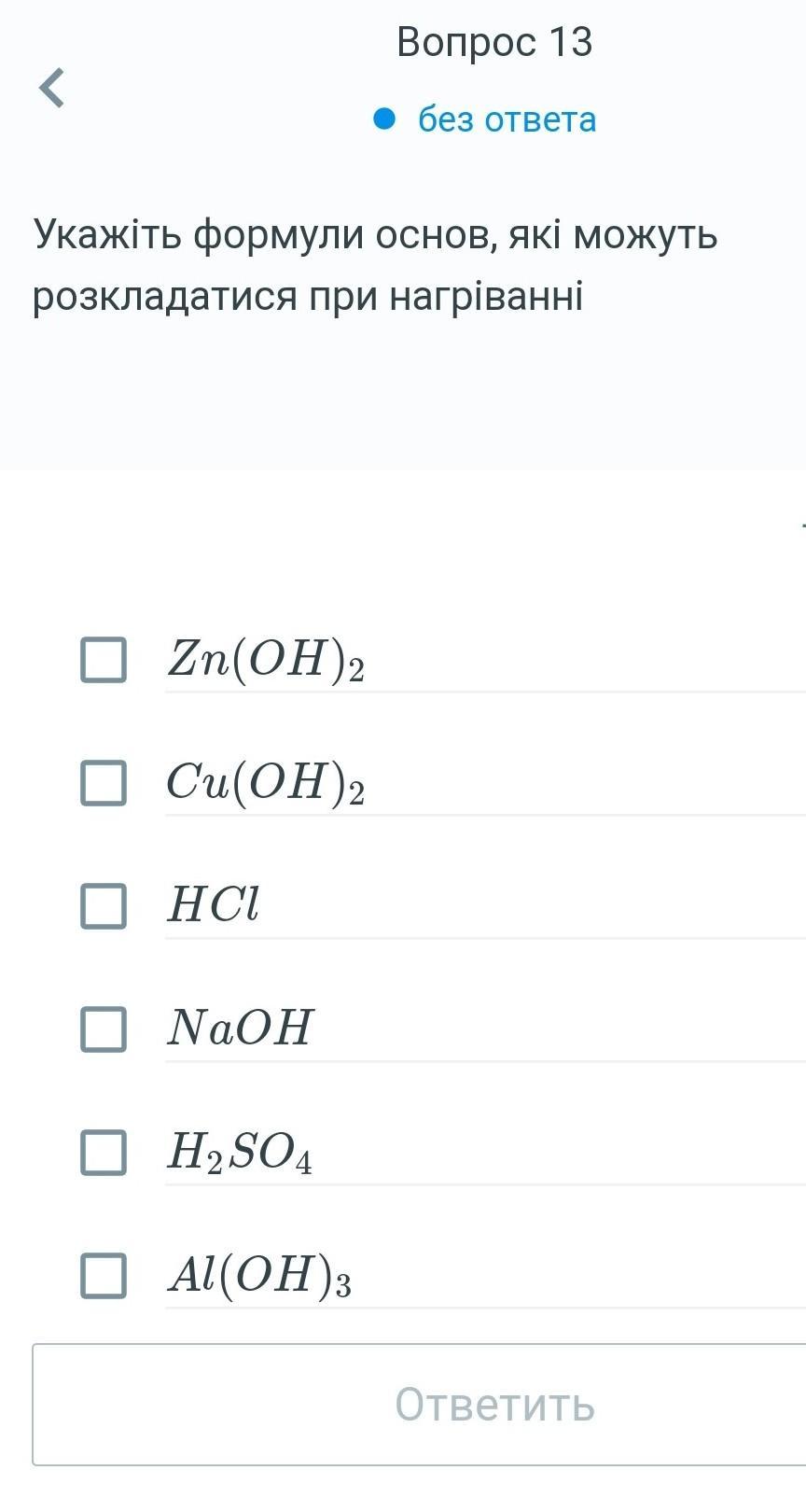Tick the Zn(OH)₂ checkbox
The width and height of the screenshot is (806, 1512).
click(x=104, y=660)
